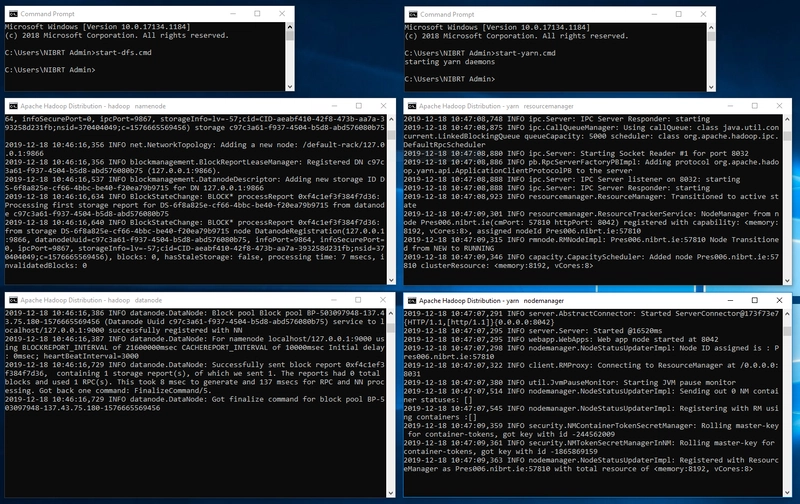Close the yarn nodemanager window
Screen dimensions: 800x504
pos(780,299)
